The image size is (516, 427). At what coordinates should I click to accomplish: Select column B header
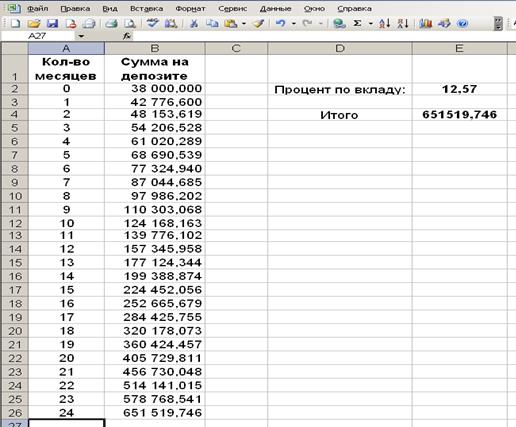[155, 49]
